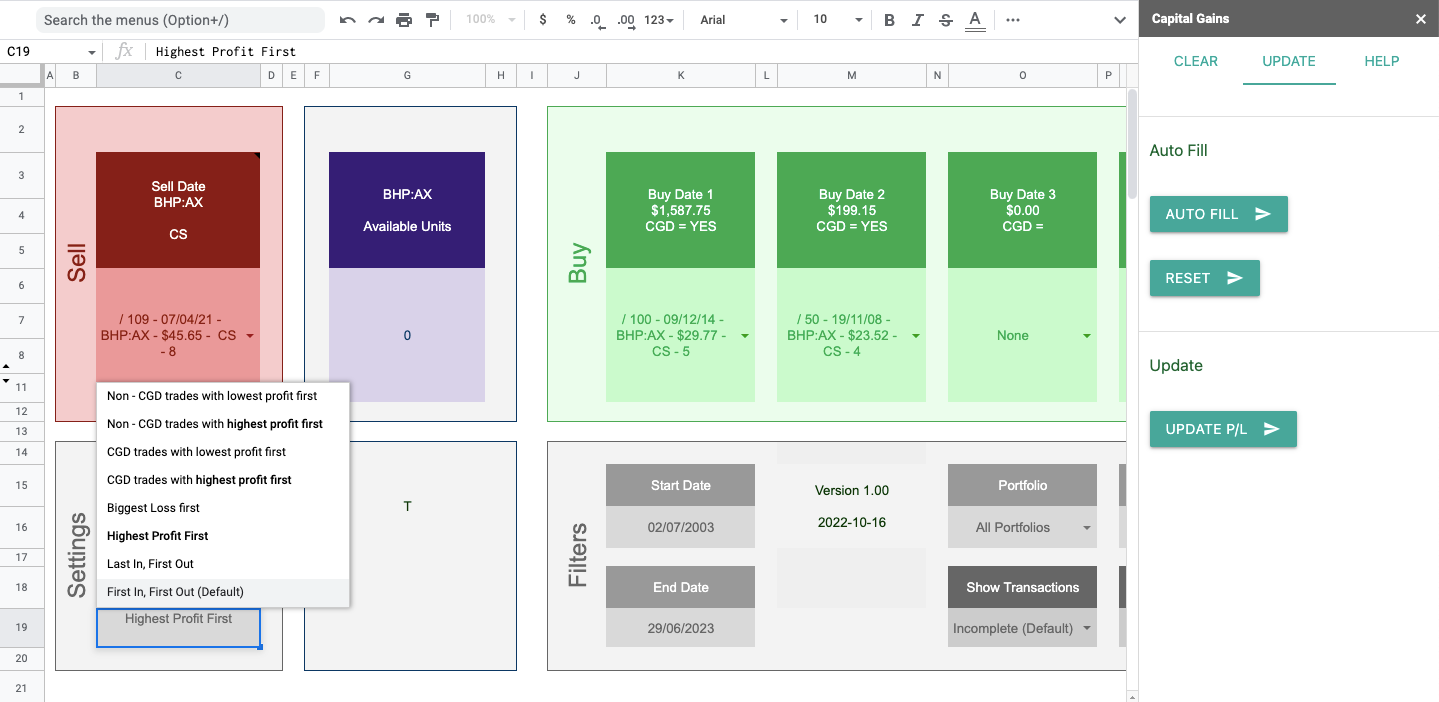Click the UPDATE P/L button
Screen dimensions: 1439x702
[x=1222, y=429]
